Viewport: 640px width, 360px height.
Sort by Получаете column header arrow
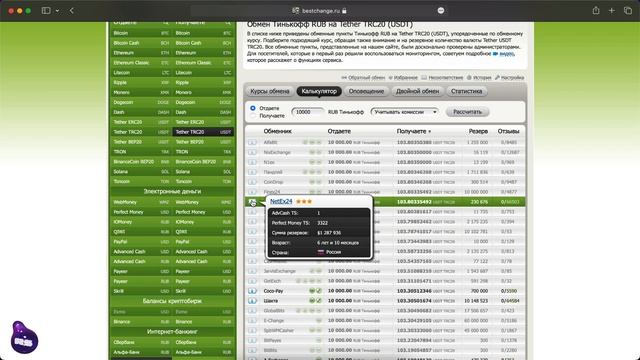pos(429,131)
